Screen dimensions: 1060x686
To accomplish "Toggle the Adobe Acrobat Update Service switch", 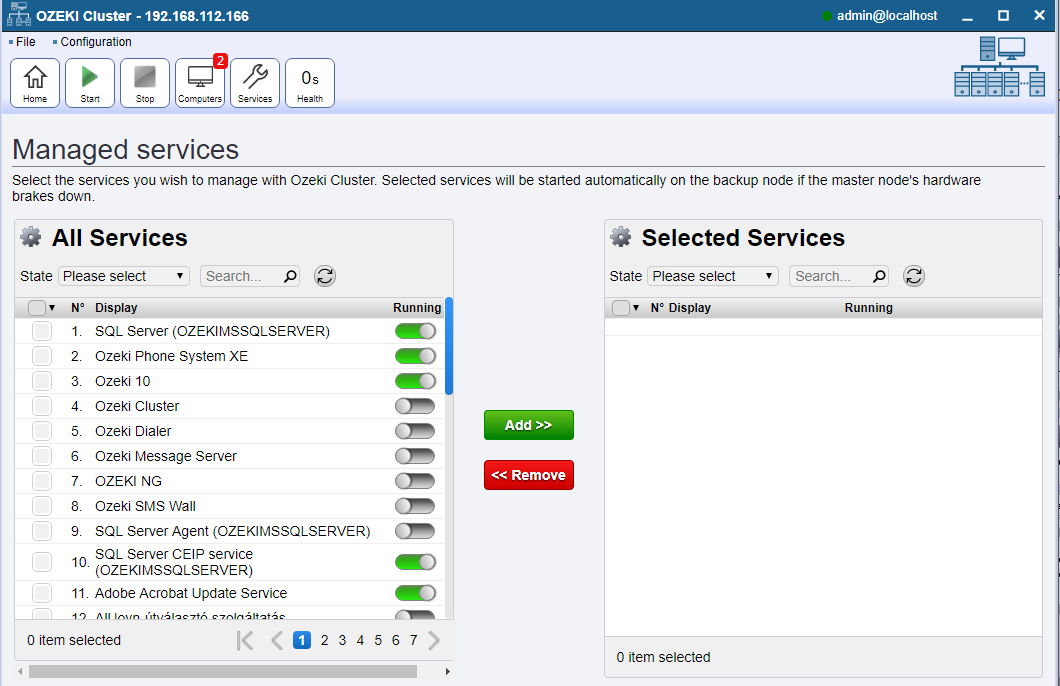I will point(415,593).
